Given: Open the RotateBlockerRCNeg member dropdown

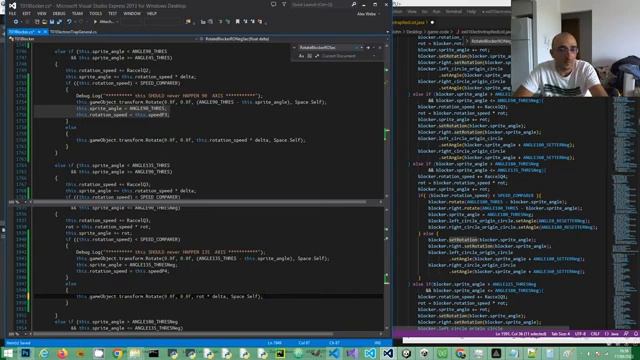Looking at the screenshot, I should coord(292,39).
